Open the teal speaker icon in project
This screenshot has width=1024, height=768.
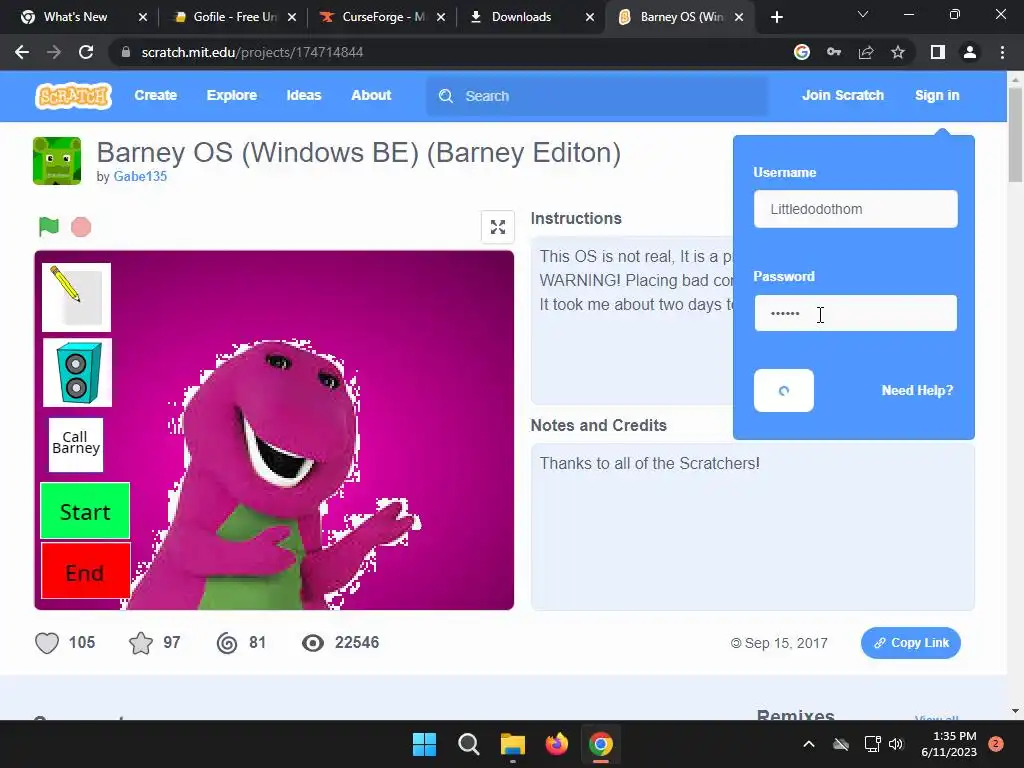pyautogui.click(x=77, y=373)
